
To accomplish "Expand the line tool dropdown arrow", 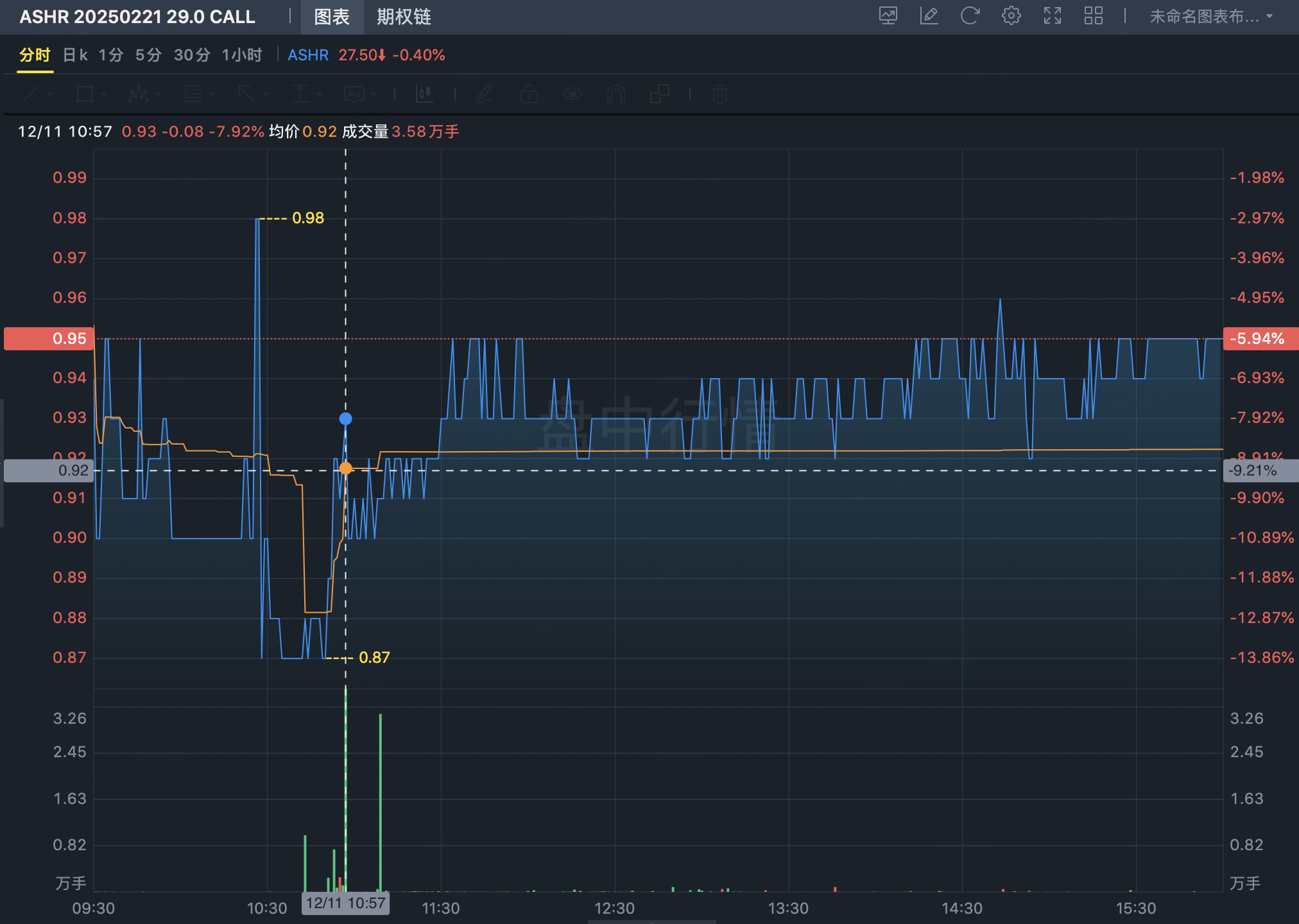I will click(50, 95).
